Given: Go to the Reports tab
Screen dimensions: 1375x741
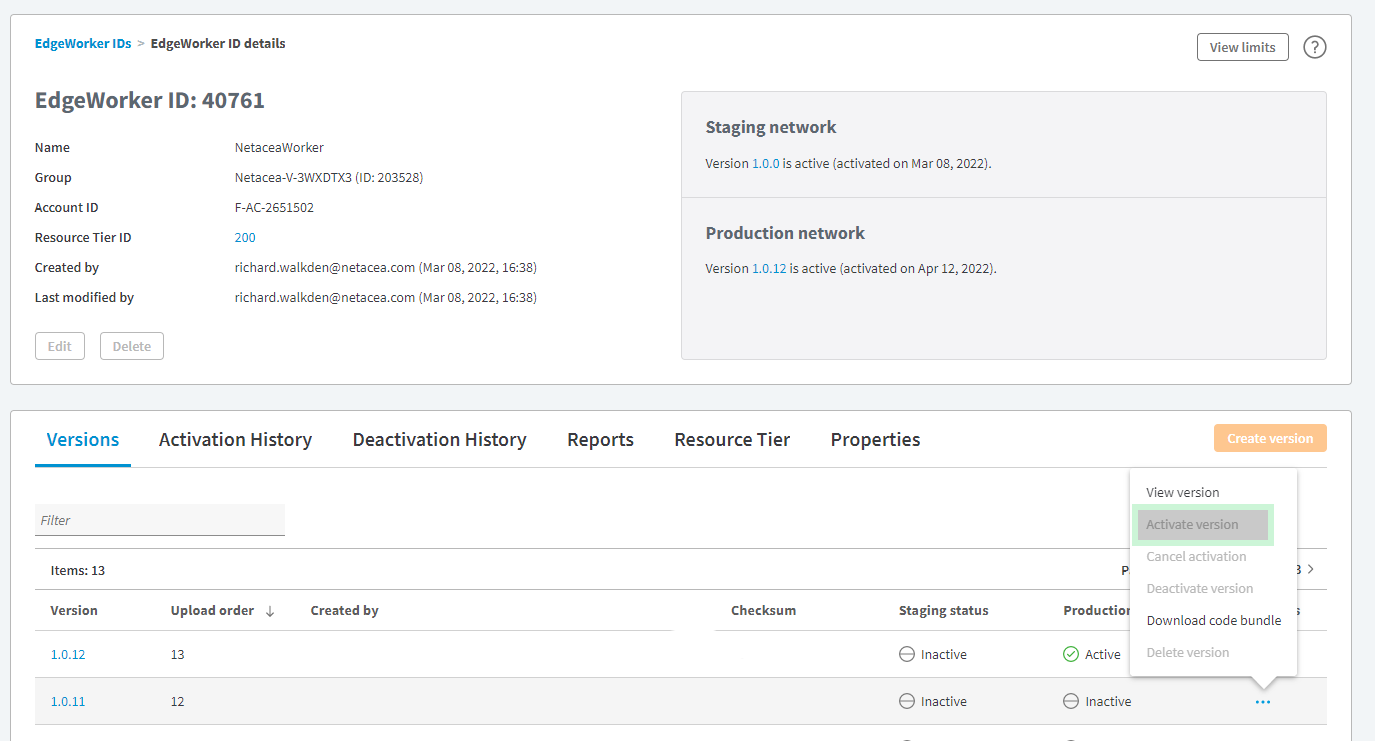Looking at the screenshot, I should point(600,440).
